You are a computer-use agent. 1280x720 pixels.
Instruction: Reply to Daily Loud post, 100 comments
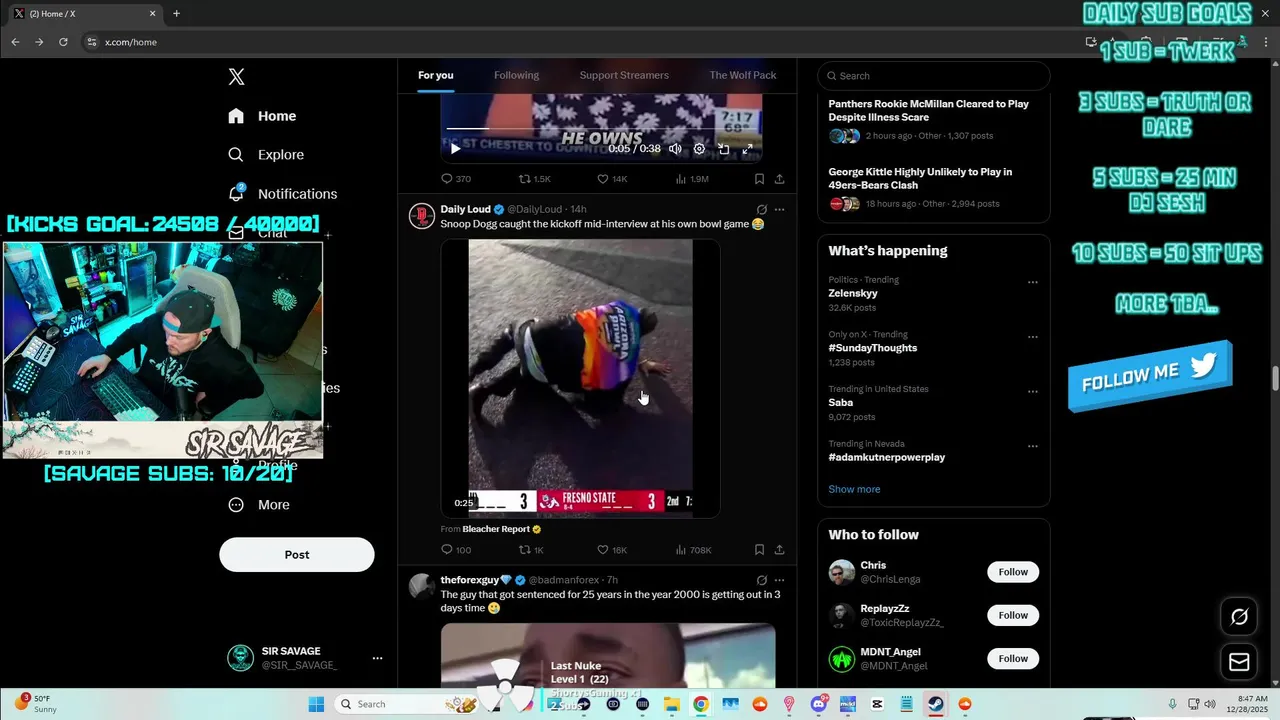point(456,550)
